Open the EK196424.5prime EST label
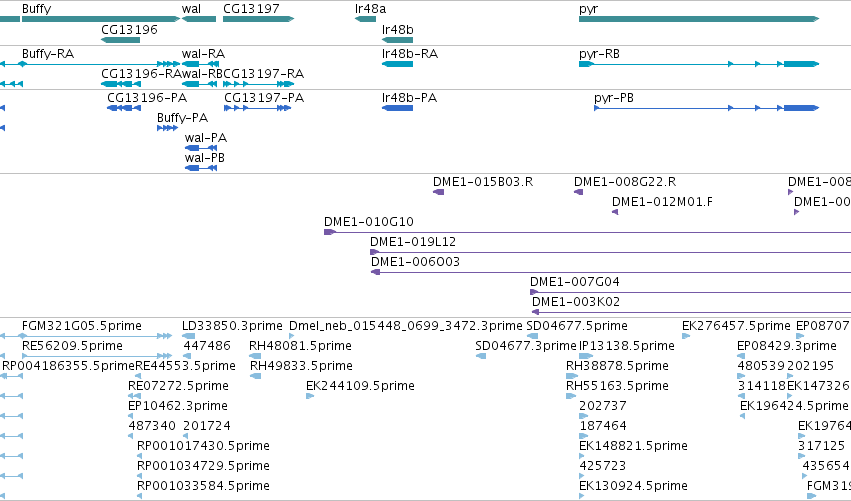 click(794, 407)
